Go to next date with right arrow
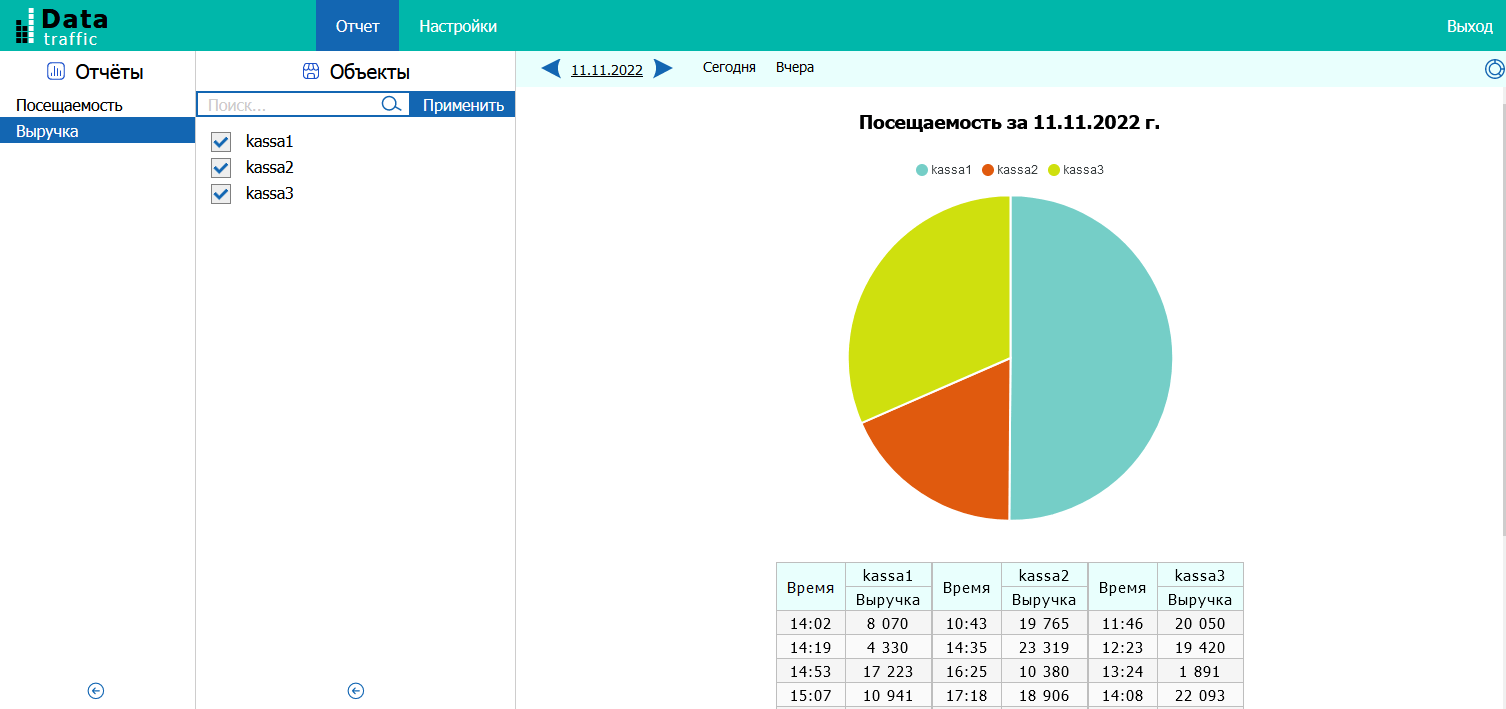The image size is (1506, 709). pos(662,69)
